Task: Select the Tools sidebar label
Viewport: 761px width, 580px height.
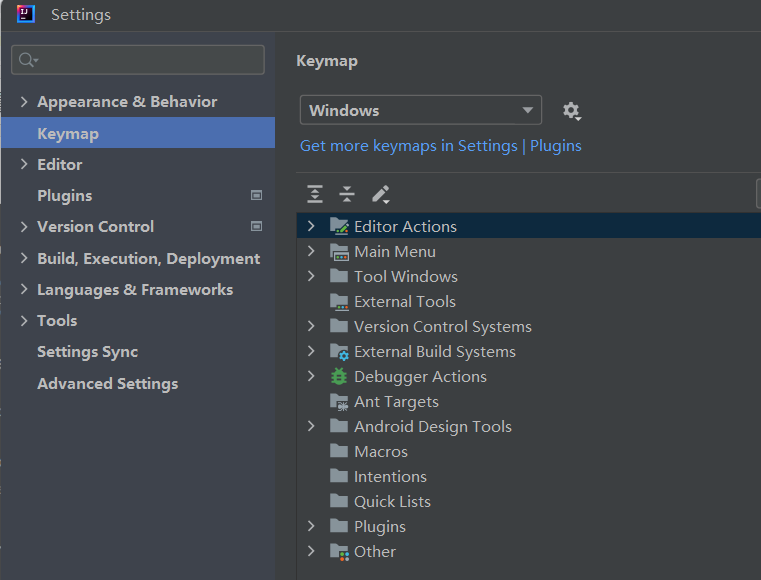Action: tap(57, 321)
